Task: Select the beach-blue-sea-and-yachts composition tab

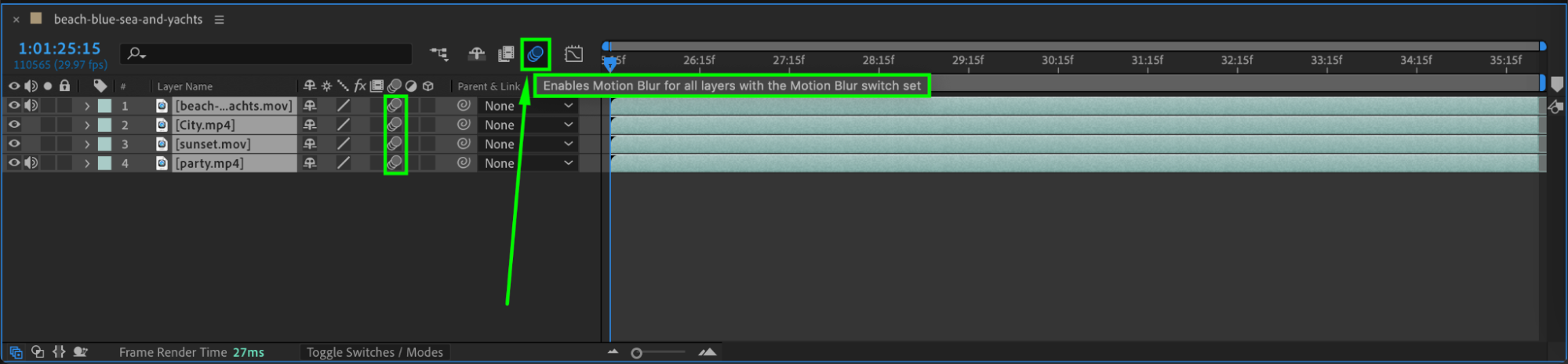Action: 128,20
